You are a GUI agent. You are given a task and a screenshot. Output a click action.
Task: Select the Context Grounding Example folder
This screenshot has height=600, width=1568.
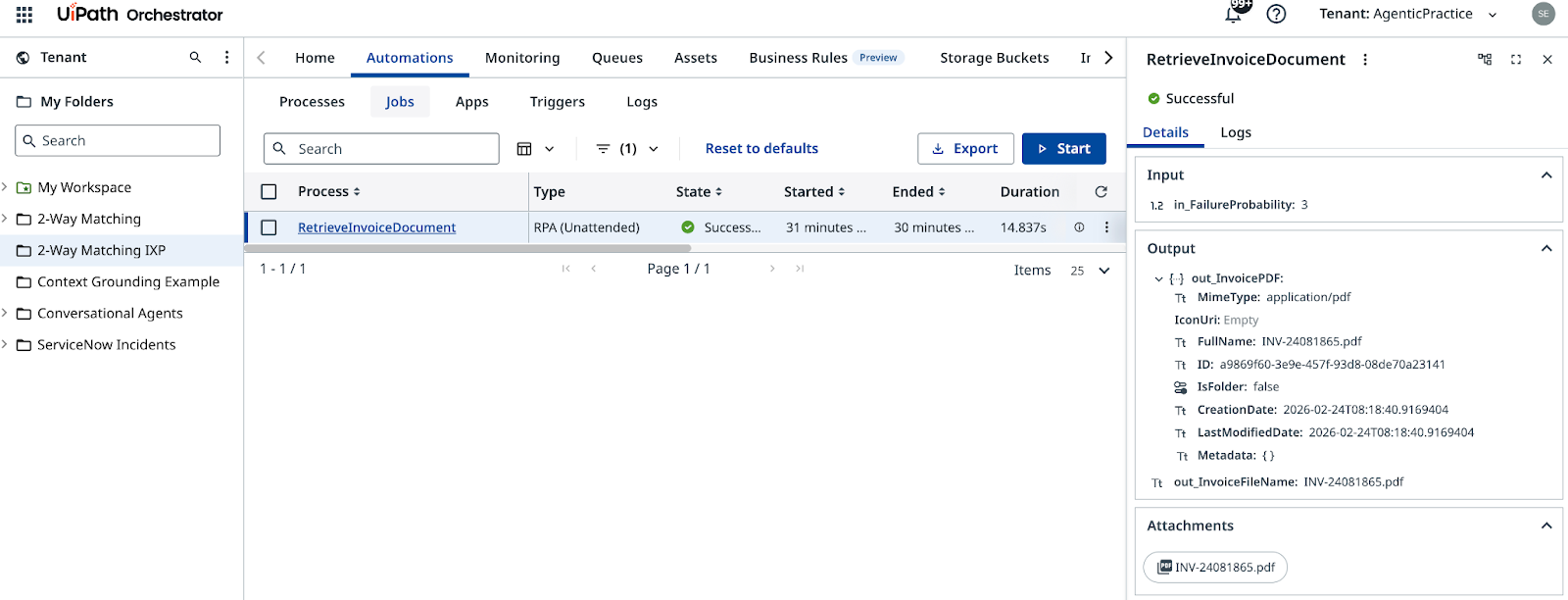point(122,282)
